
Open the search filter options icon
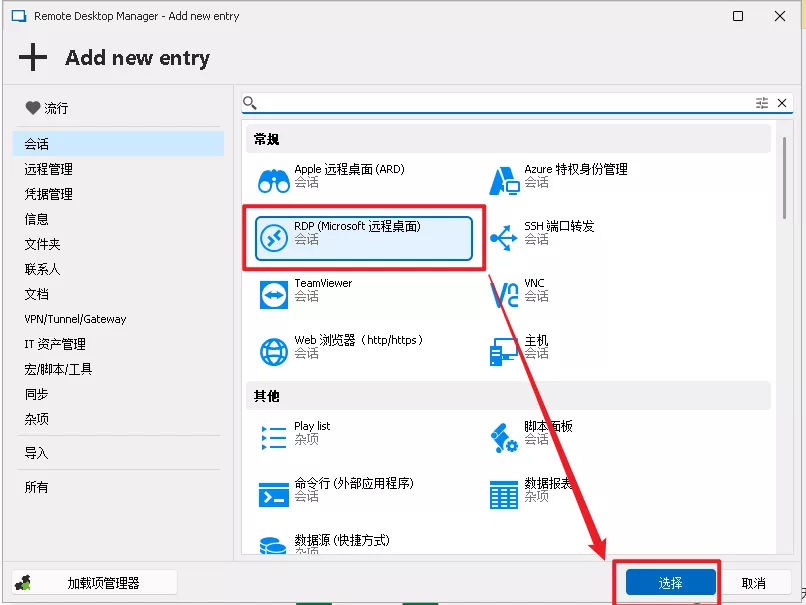[762, 103]
